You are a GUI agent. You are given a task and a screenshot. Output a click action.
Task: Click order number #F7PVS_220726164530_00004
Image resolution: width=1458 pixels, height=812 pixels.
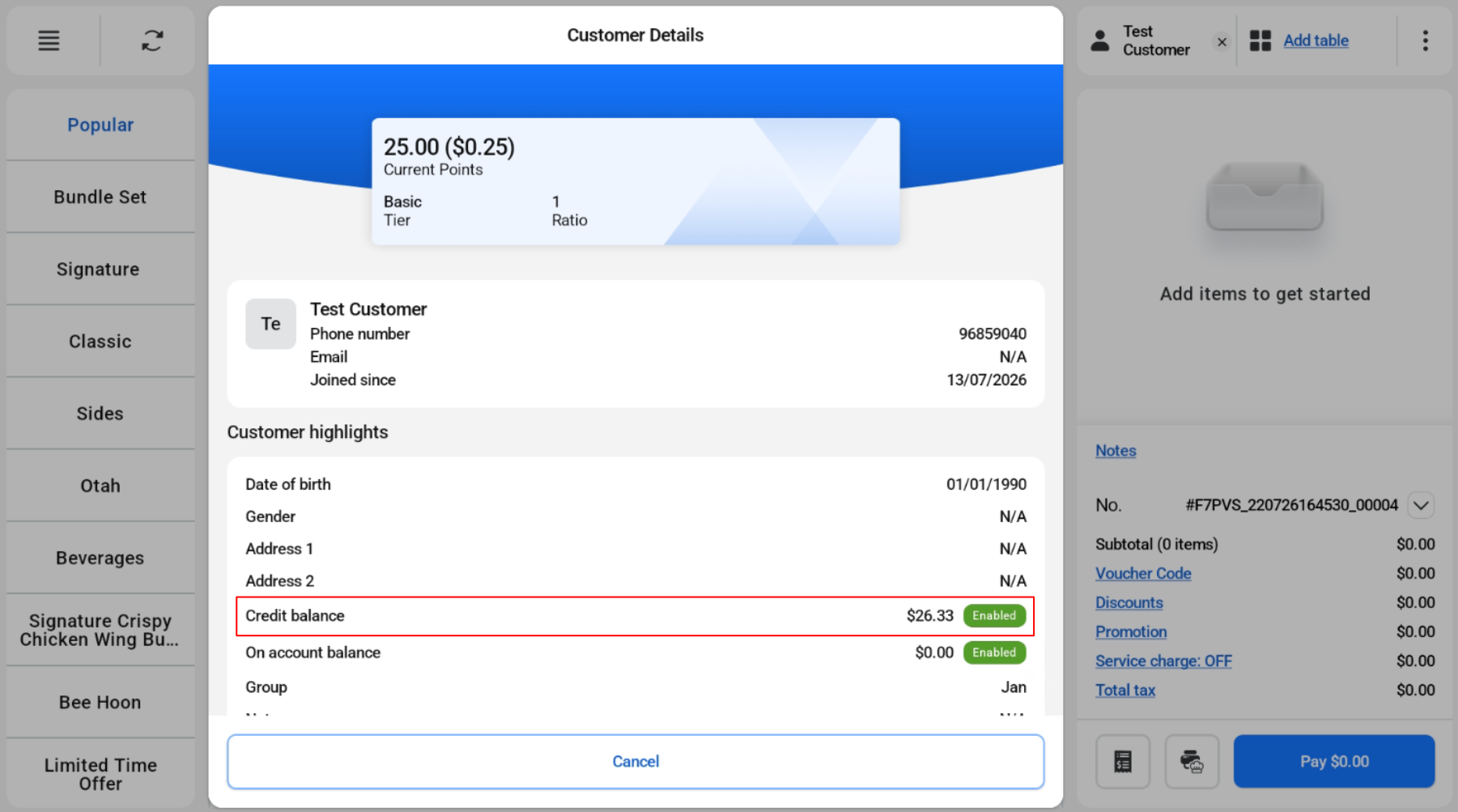(1291, 505)
